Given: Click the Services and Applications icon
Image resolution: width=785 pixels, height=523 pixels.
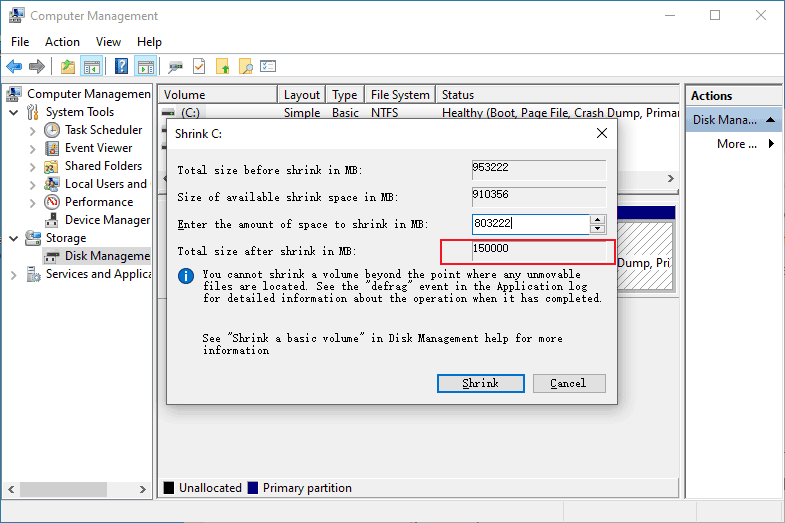Looking at the screenshot, I should tap(33, 274).
